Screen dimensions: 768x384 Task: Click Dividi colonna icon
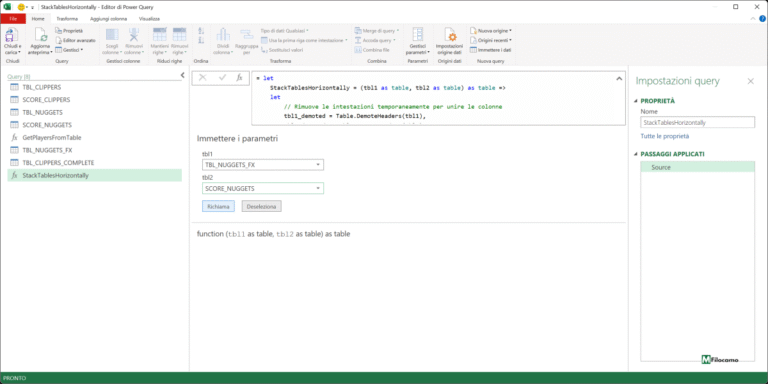pyautogui.click(x=223, y=35)
